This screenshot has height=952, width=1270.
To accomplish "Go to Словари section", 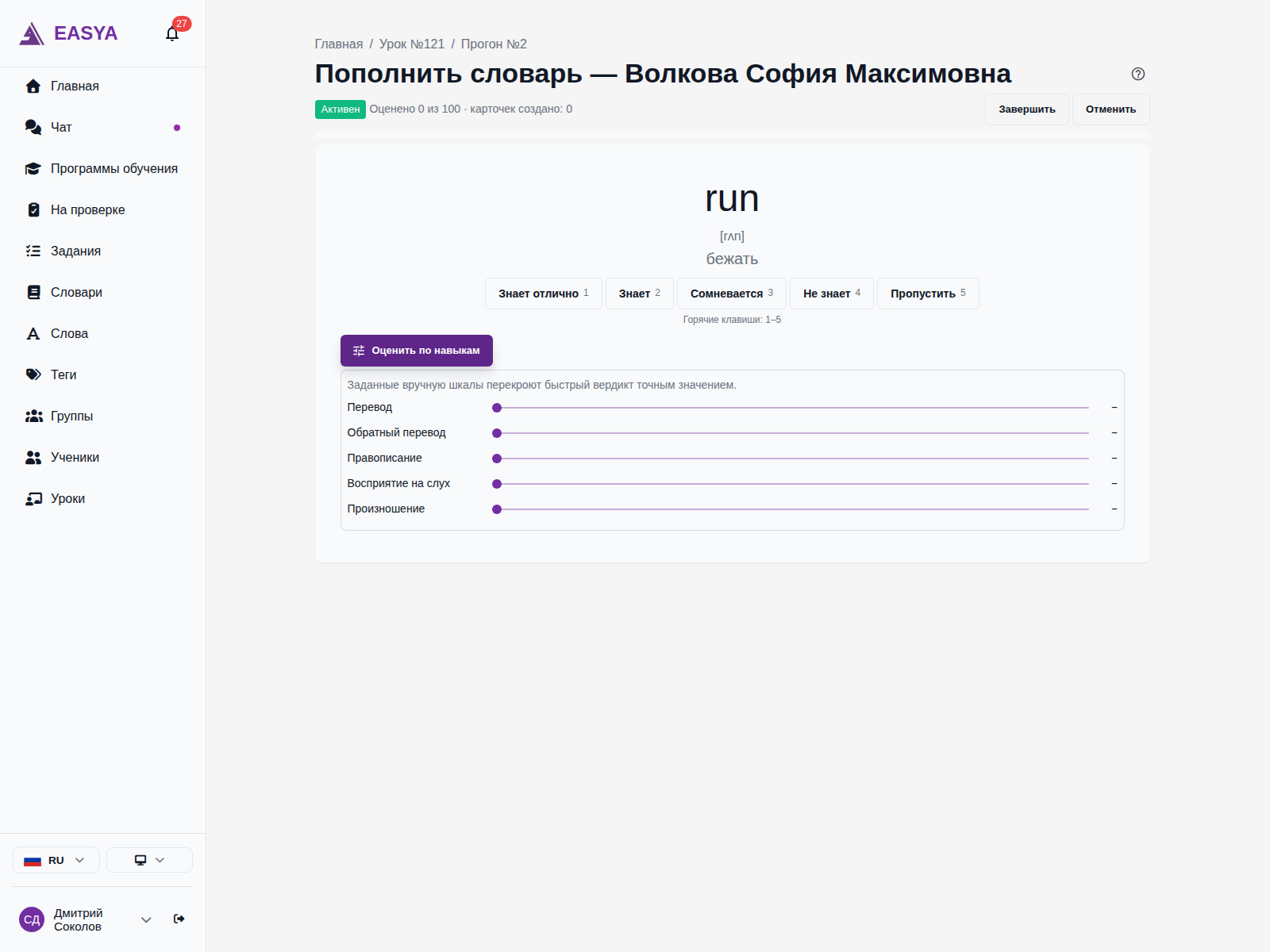I will 103,292.
